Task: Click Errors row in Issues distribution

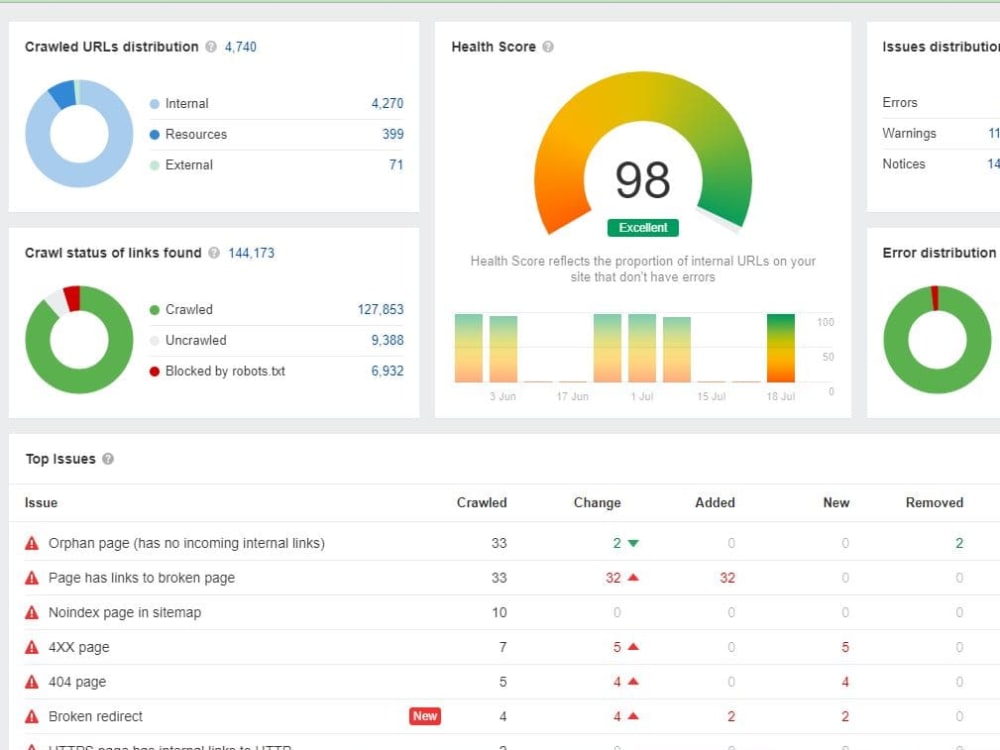Action: (x=941, y=103)
